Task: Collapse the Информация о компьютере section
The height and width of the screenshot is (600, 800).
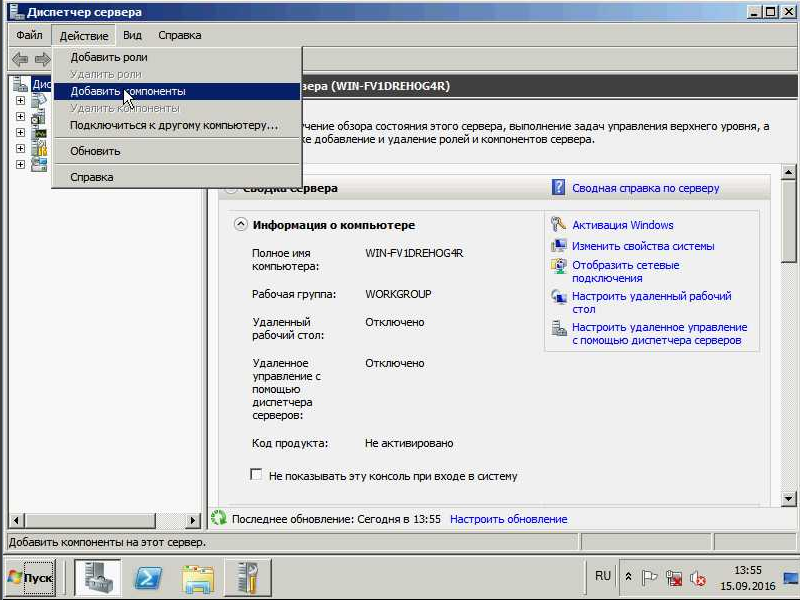Action: tap(240, 224)
